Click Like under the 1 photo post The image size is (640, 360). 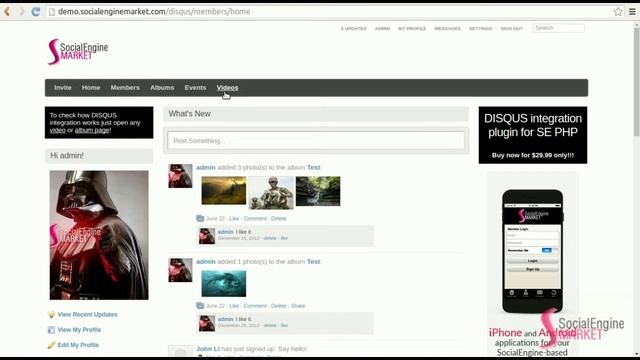[x=234, y=306]
